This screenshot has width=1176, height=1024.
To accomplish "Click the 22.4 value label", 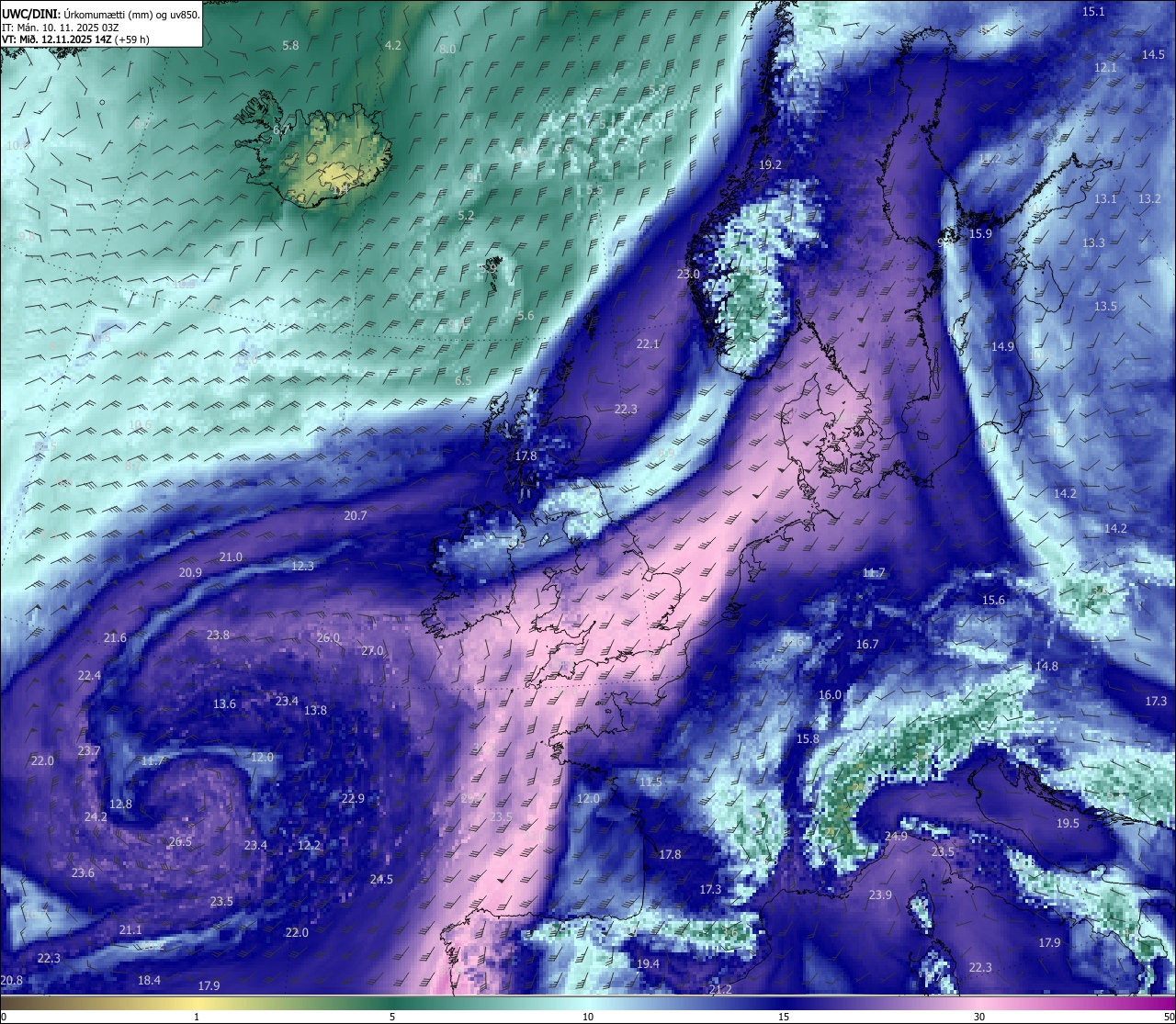I will click(89, 675).
